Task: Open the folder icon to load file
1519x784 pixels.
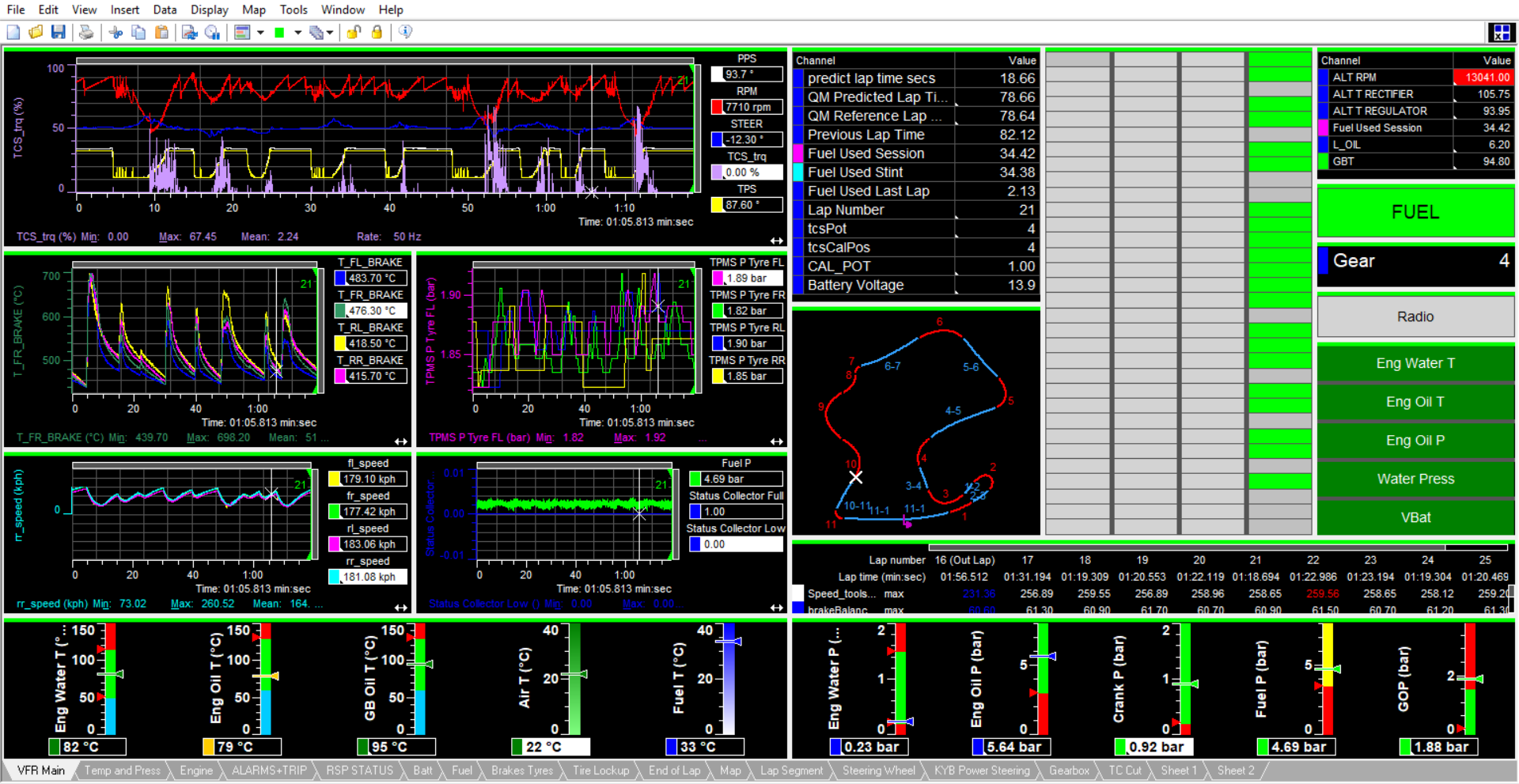Action: [36, 32]
